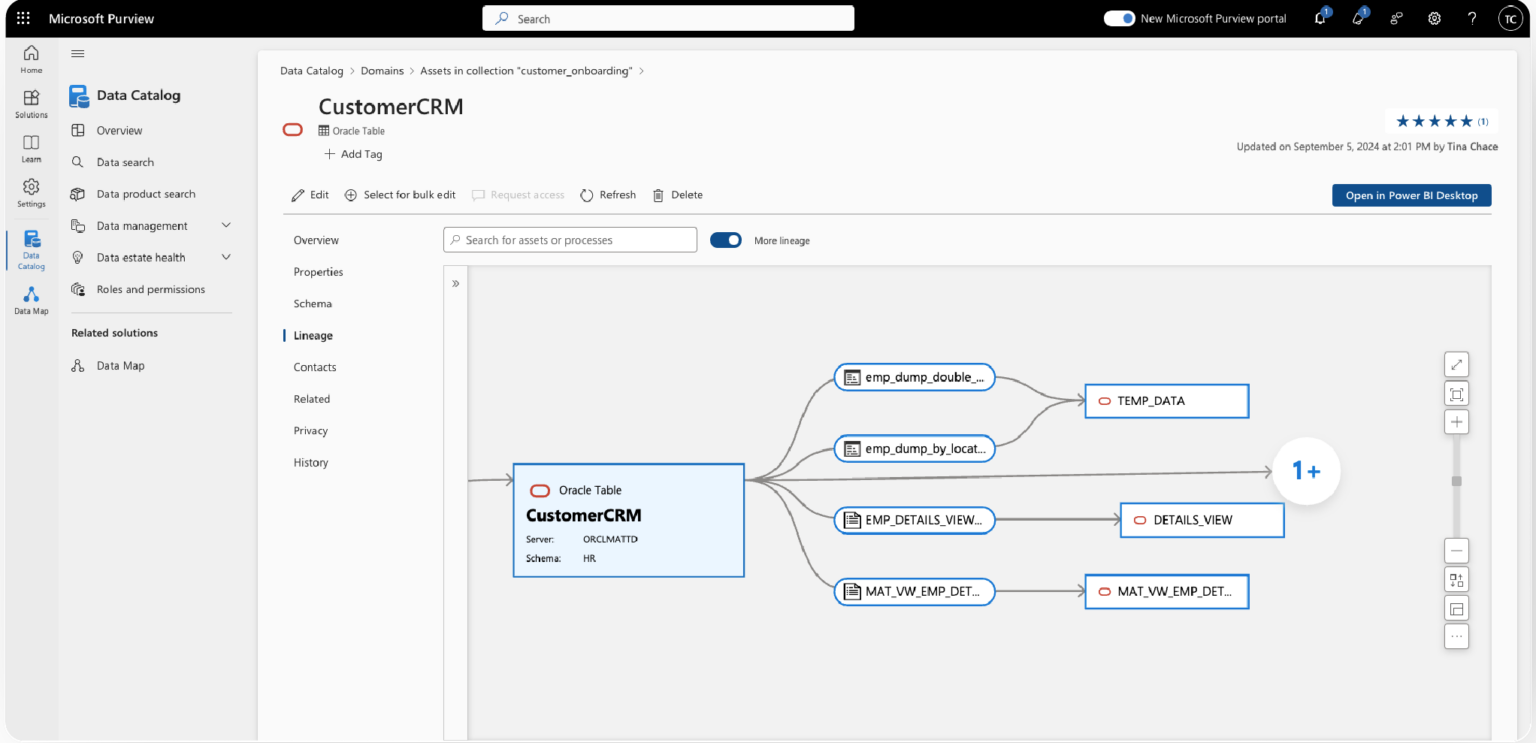This screenshot has height=743, width=1536.
Task: Switch off New Microsoft Purview portal toggle
Action: tap(1119, 17)
